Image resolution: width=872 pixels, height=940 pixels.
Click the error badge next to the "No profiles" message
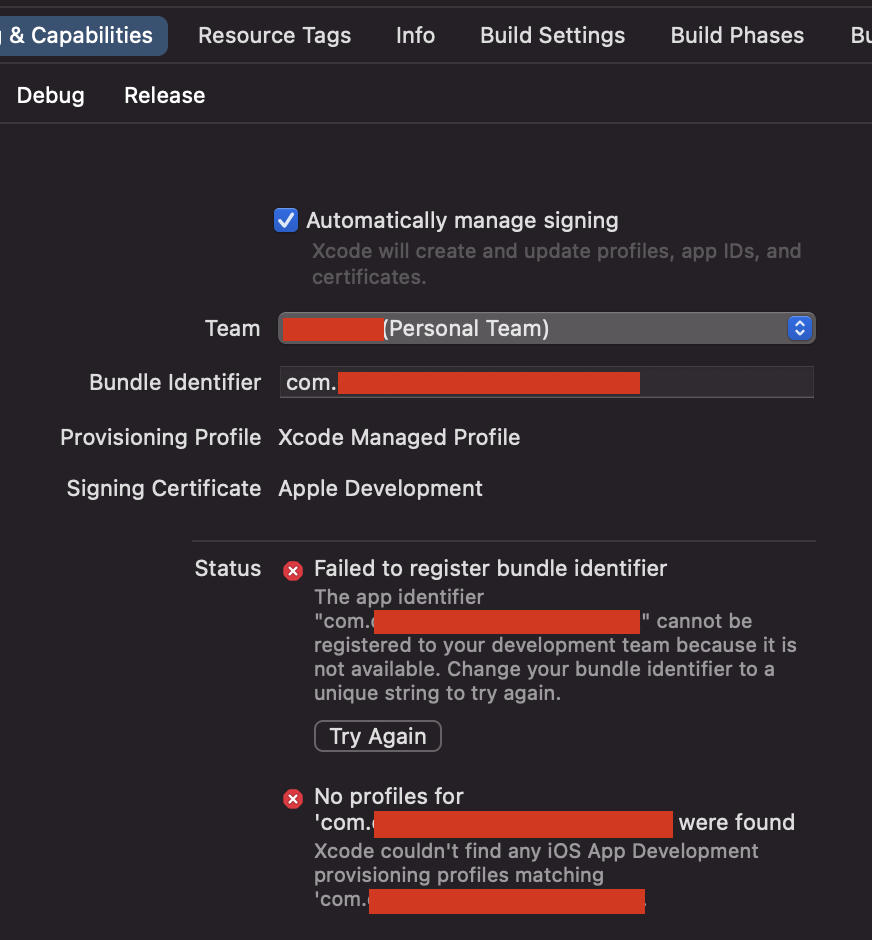tap(292, 798)
